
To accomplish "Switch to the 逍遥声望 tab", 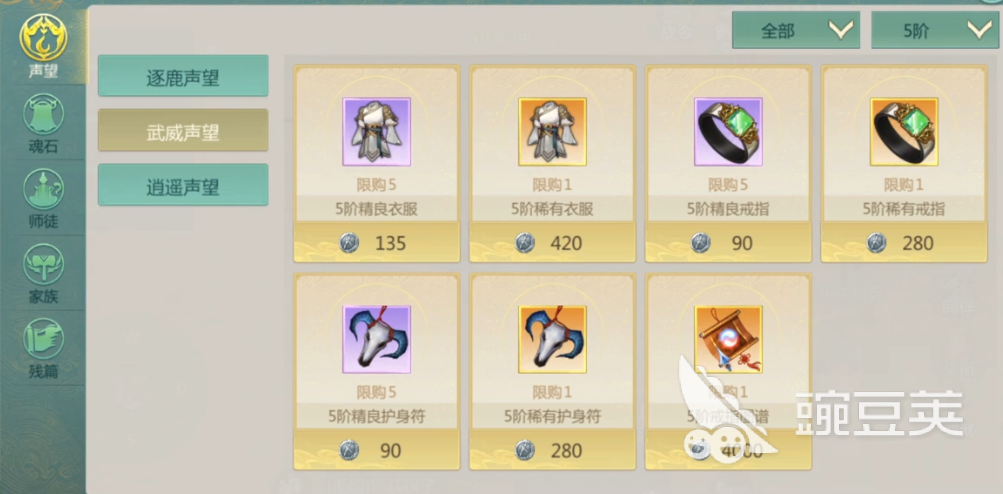I will pos(183,185).
